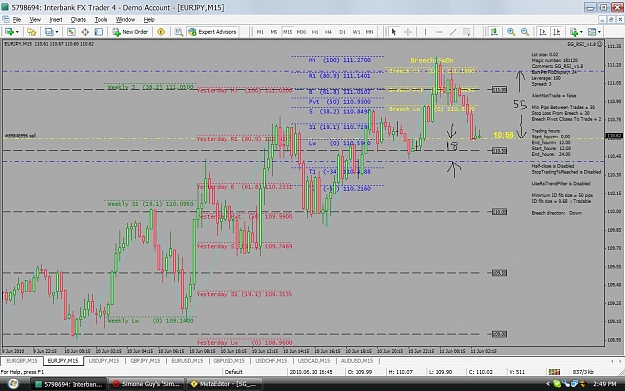Screen dimensions: 625x391
Task: Switch to the USDCAD,M15 chart tab
Action: pyautogui.click(x=314, y=361)
